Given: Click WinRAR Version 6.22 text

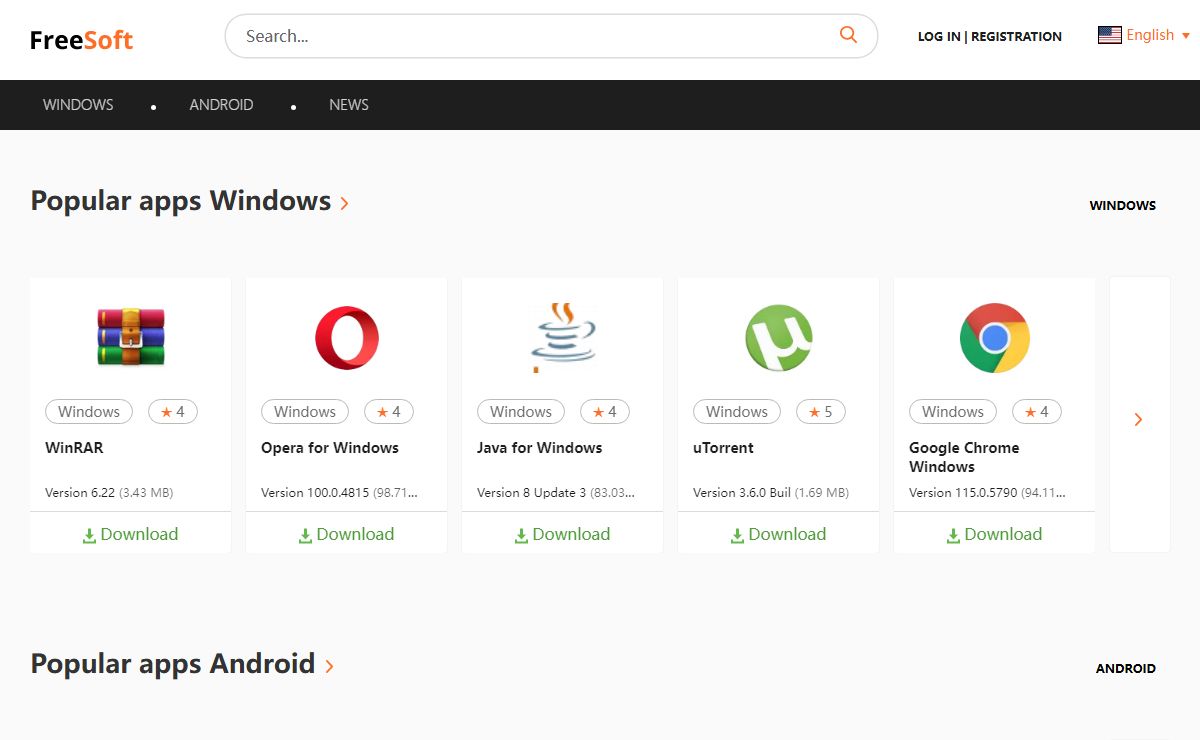Looking at the screenshot, I should (x=80, y=493).
